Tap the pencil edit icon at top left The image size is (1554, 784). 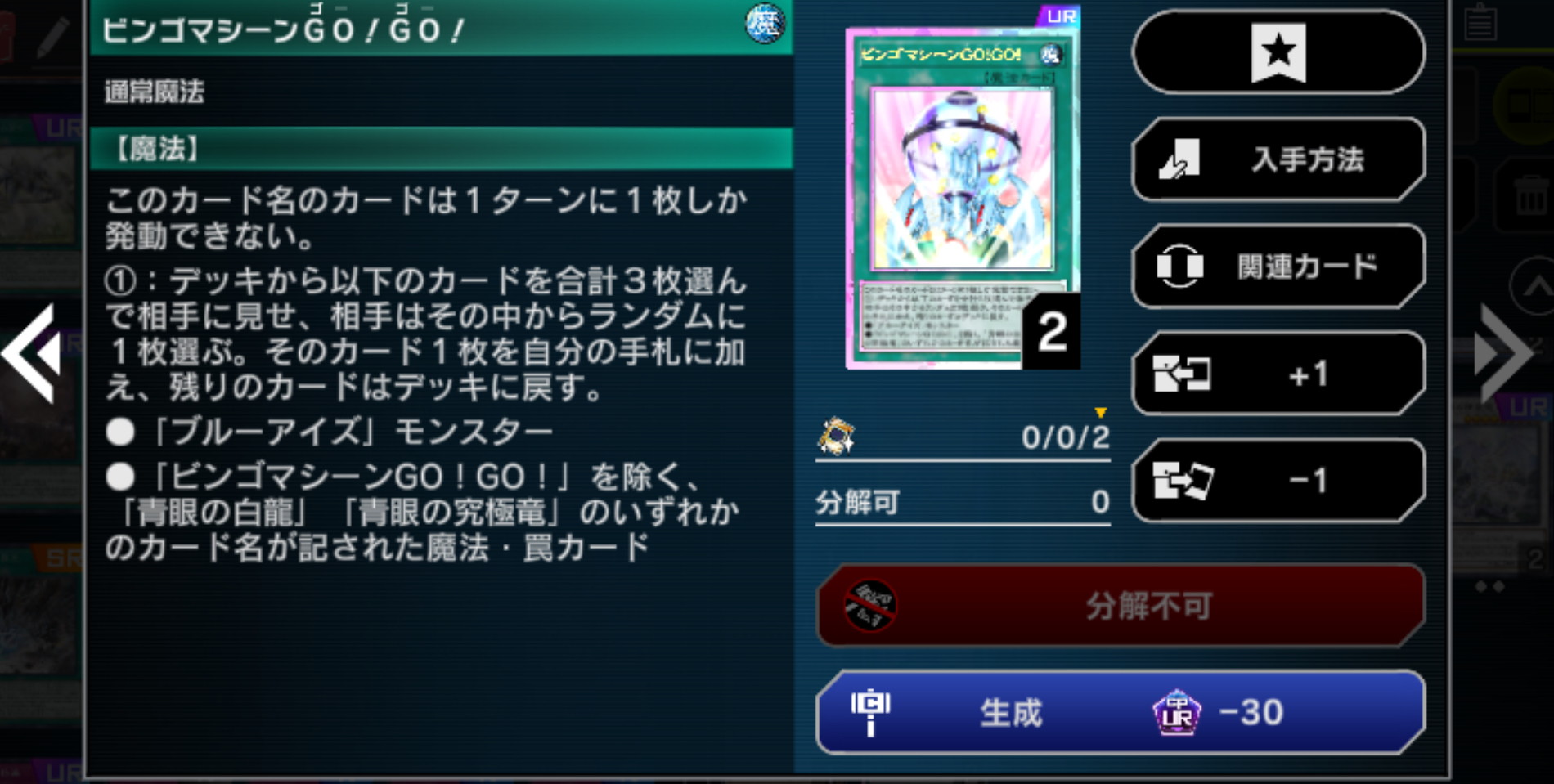(53, 37)
